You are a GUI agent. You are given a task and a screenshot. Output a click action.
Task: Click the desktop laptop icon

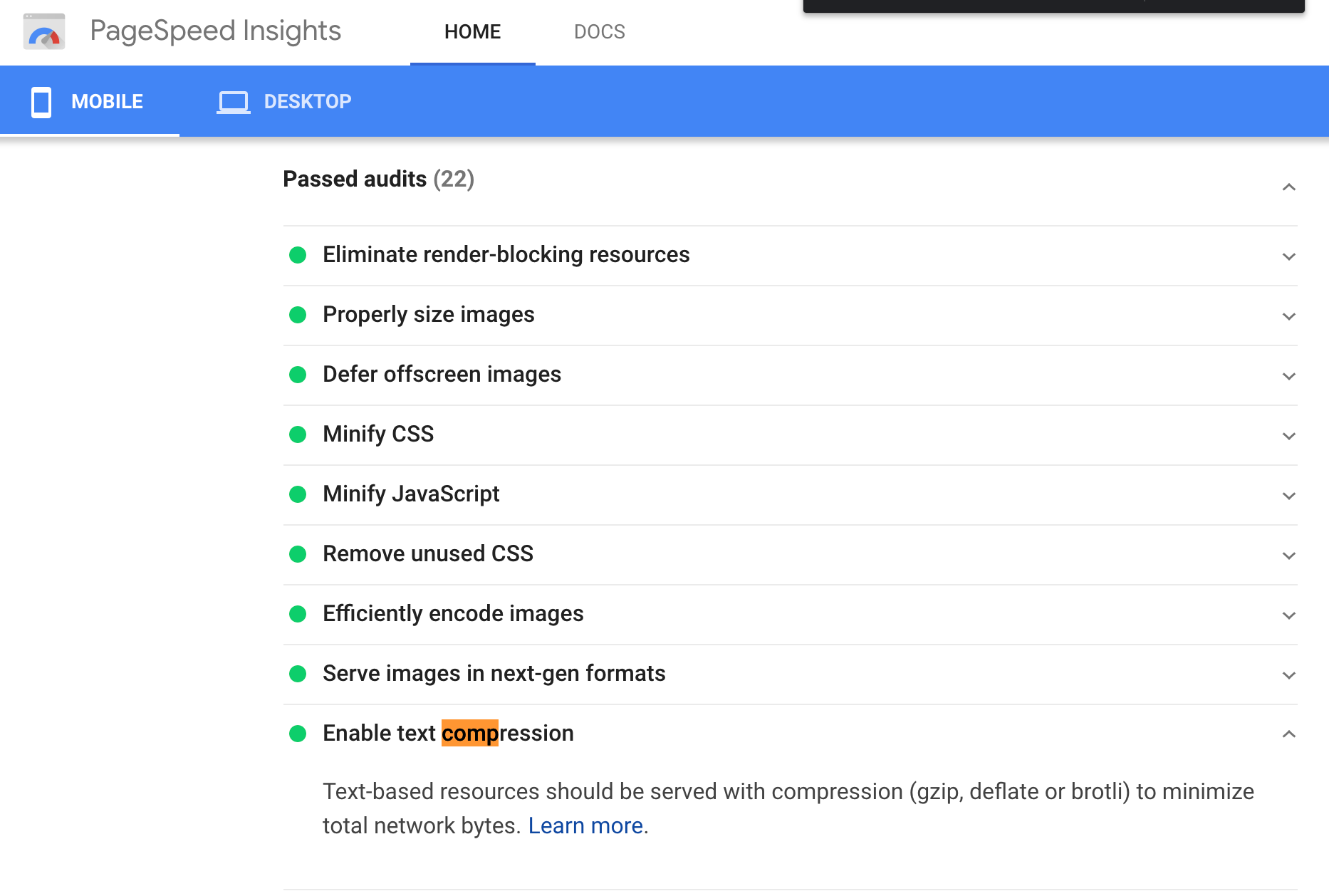click(233, 102)
